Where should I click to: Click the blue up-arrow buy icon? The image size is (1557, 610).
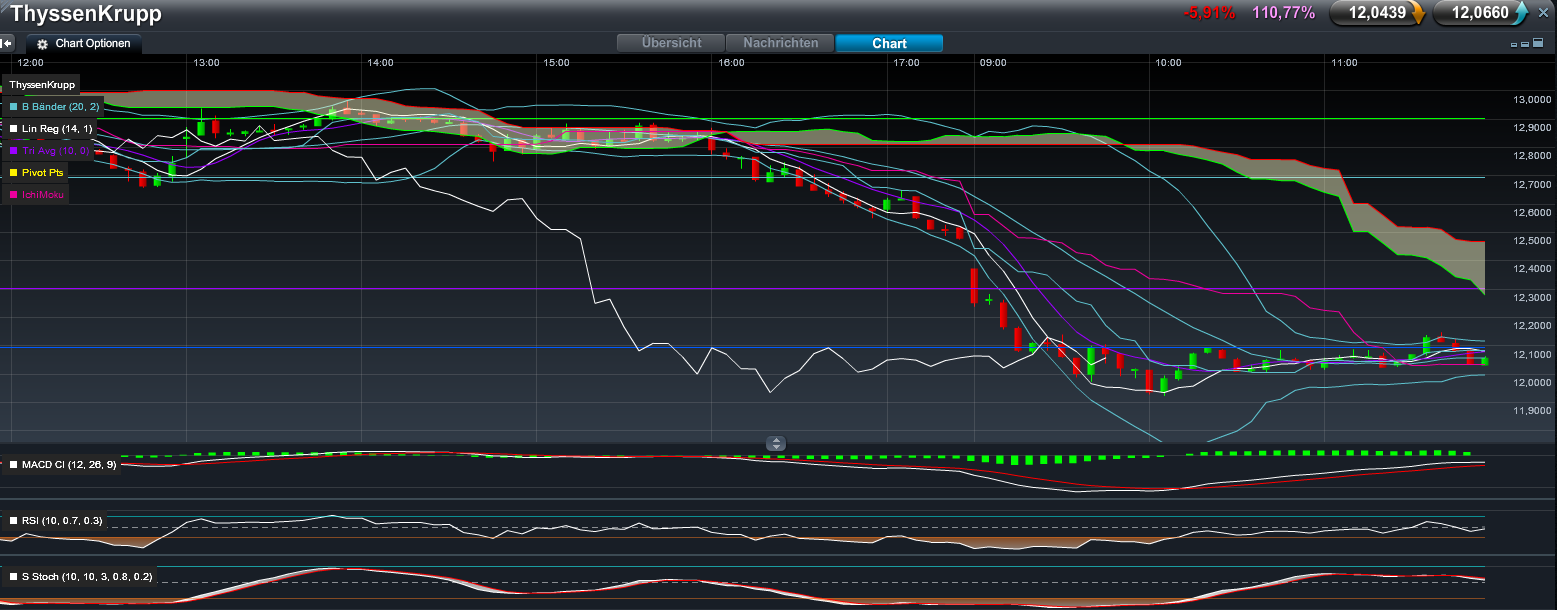[x=1521, y=13]
